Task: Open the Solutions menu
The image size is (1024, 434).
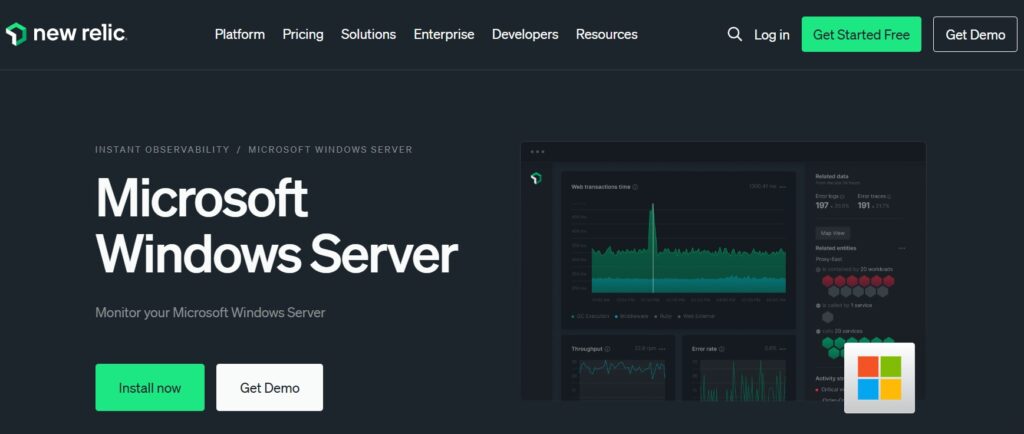Action: pyautogui.click(x=368, y=34)
